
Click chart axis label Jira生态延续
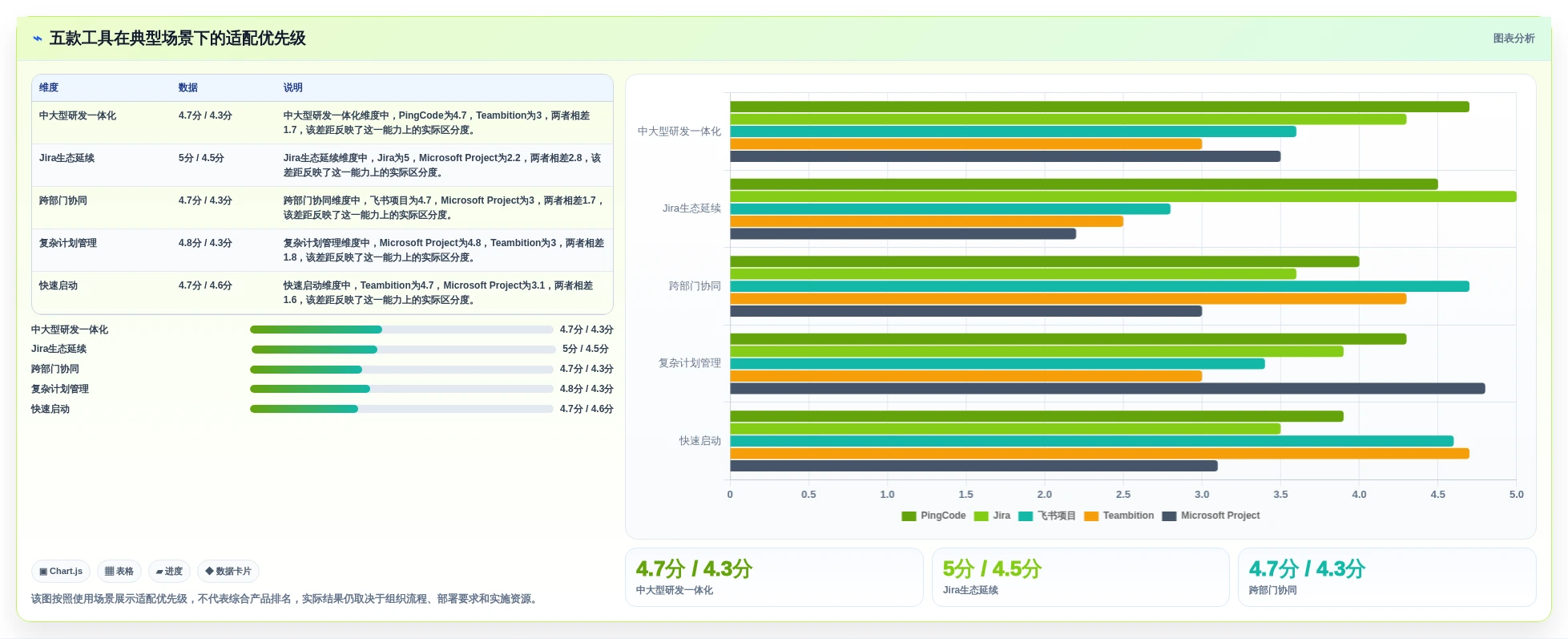pos(691,208)
